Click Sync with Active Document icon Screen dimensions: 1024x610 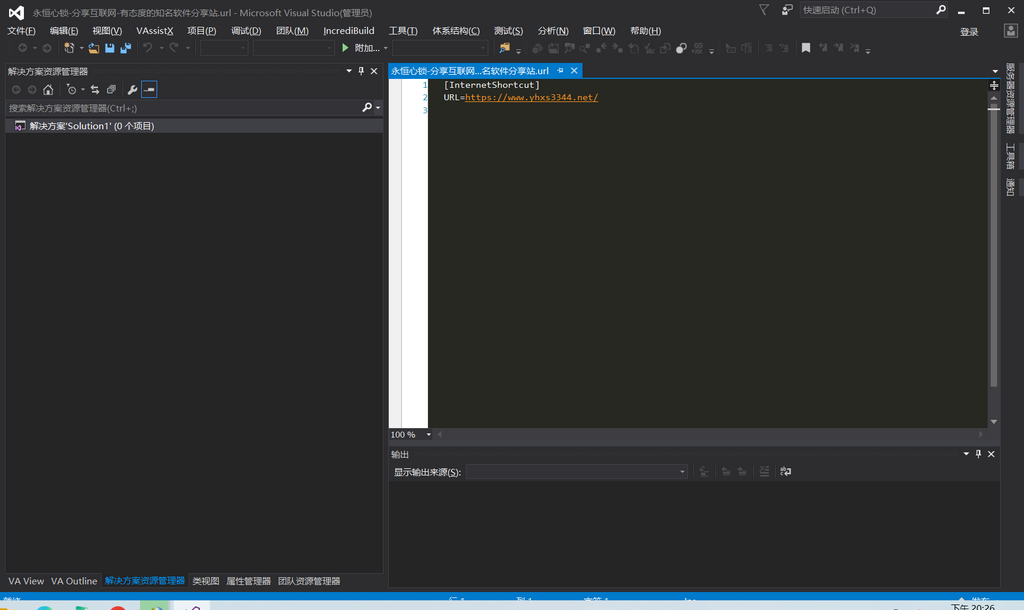pos(95,89)
